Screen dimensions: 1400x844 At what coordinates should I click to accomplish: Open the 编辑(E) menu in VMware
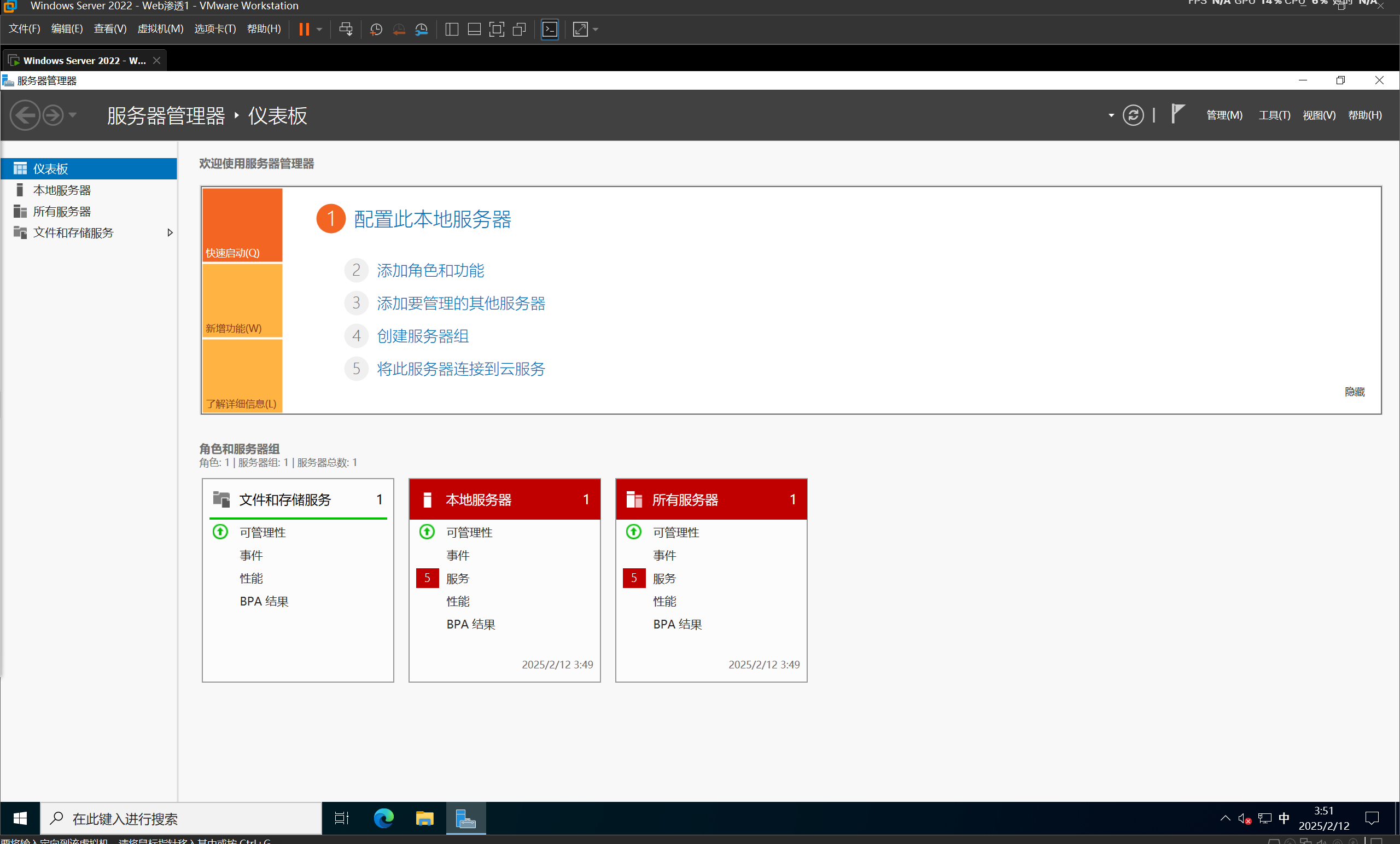(x=67, y=29)
